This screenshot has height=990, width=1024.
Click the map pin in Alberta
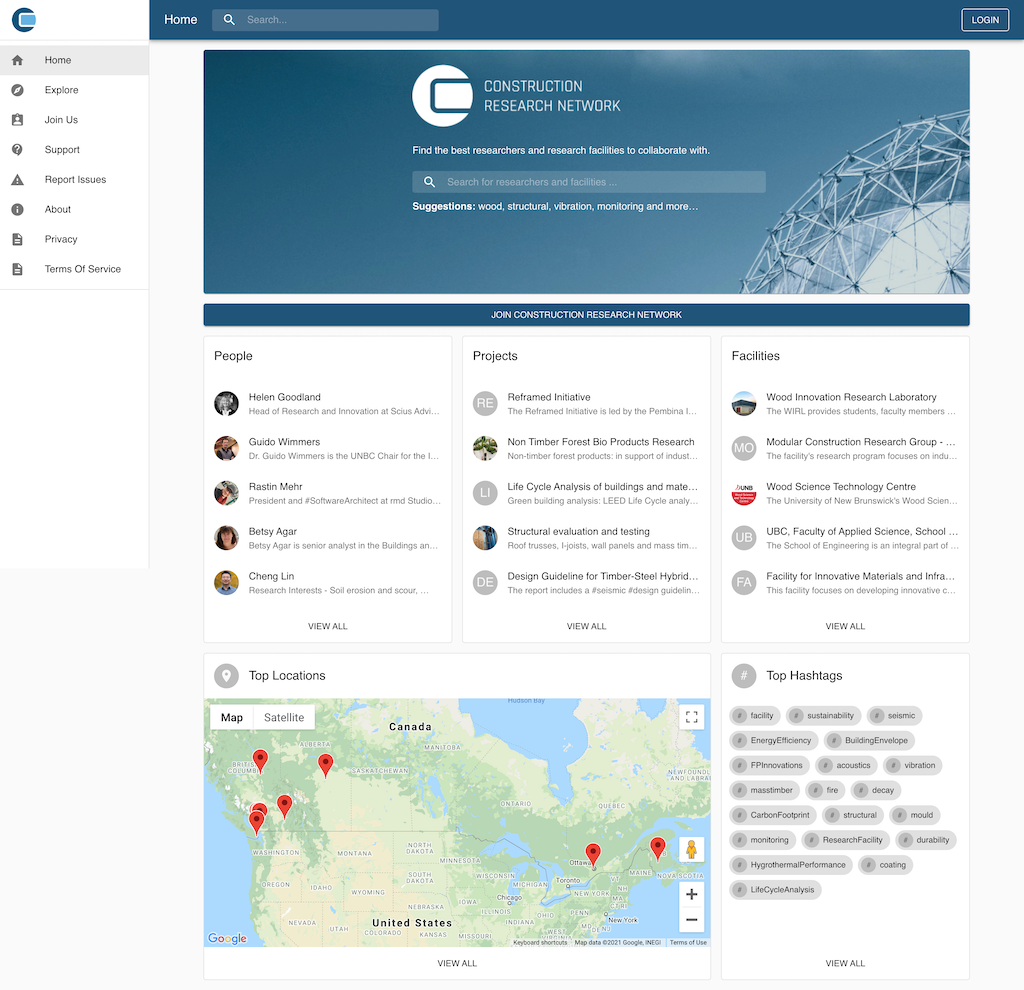(325, 765)
